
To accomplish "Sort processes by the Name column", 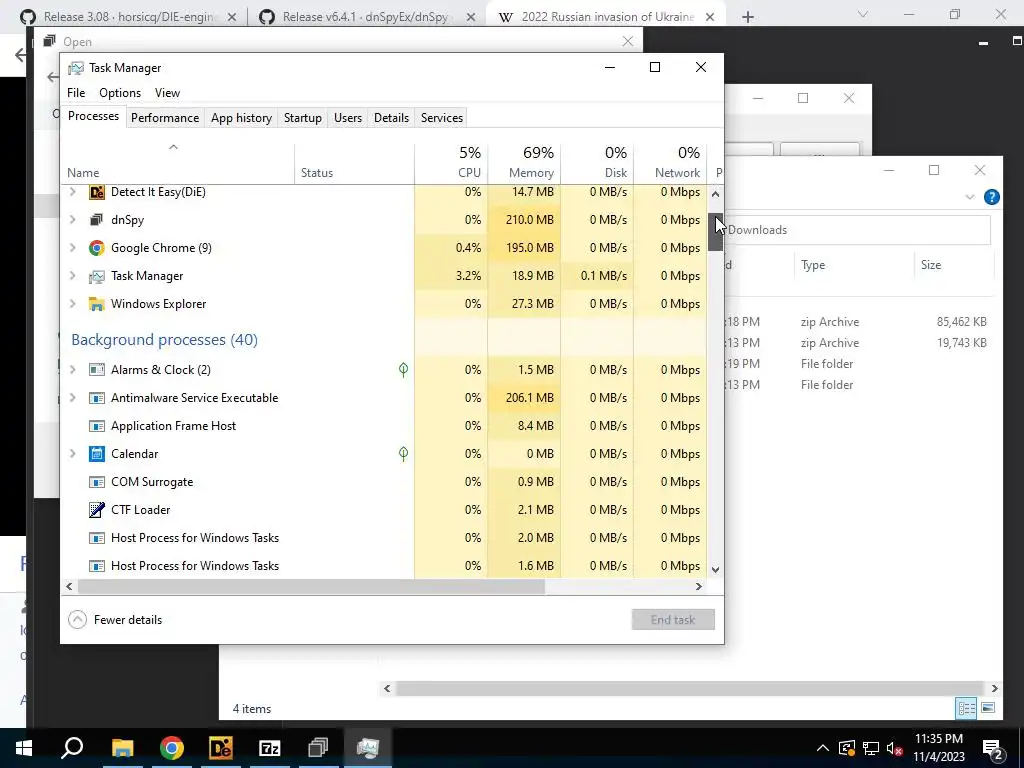I will [177, 161].
